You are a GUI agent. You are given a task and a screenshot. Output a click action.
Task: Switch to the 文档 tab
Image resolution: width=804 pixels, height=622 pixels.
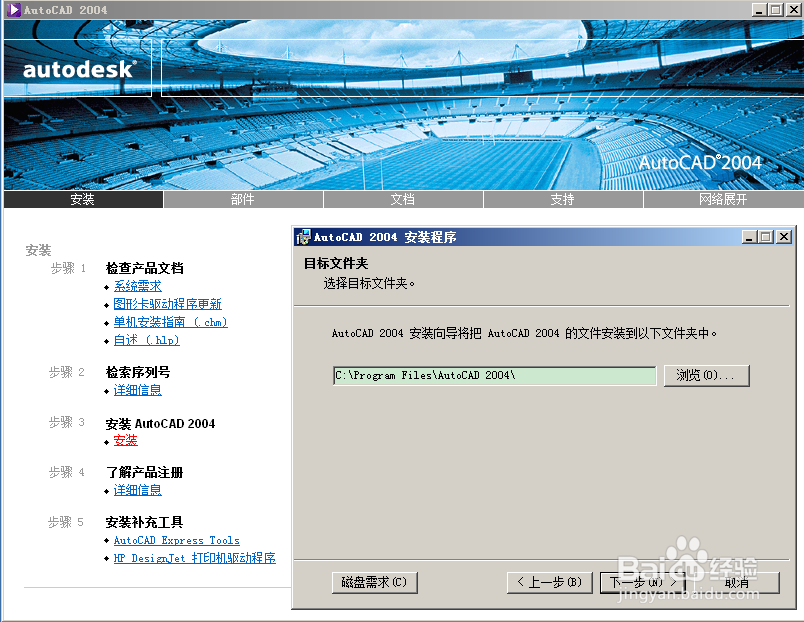[403, 199]
